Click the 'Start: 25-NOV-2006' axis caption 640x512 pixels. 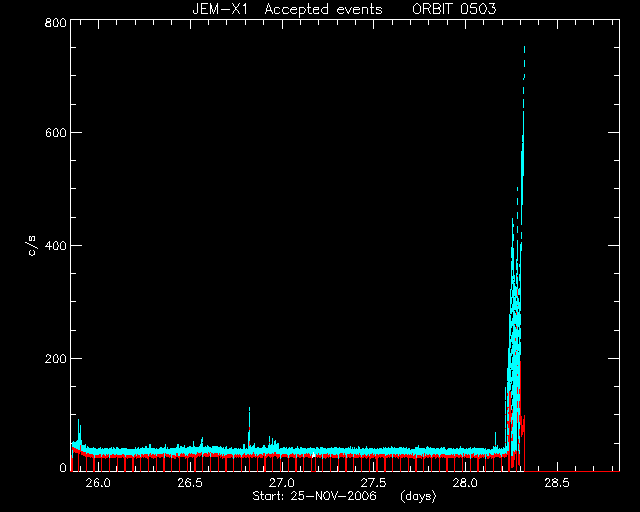[x=314, y=496]
